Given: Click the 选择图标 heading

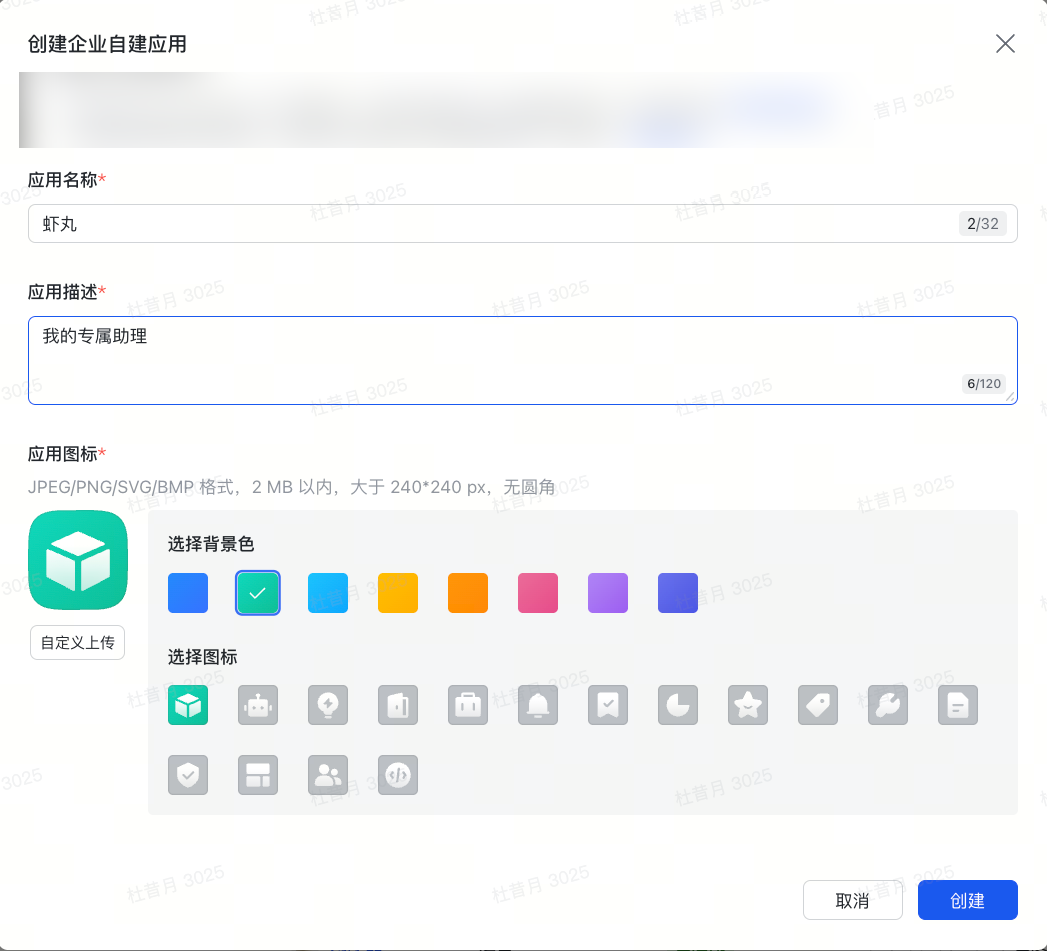Looking at the screenshot, I should [x=202, y=657].
